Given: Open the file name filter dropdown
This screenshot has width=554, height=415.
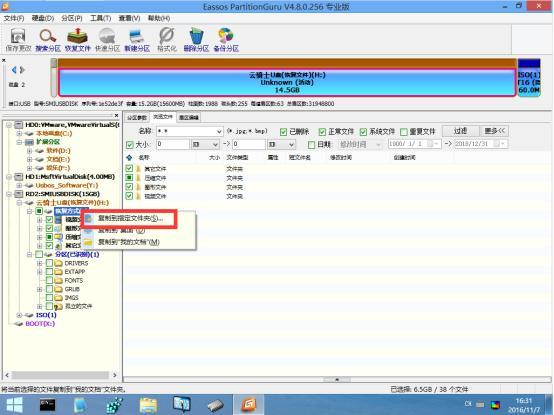Looking at the screenshot, I should (x=219, y=131).
